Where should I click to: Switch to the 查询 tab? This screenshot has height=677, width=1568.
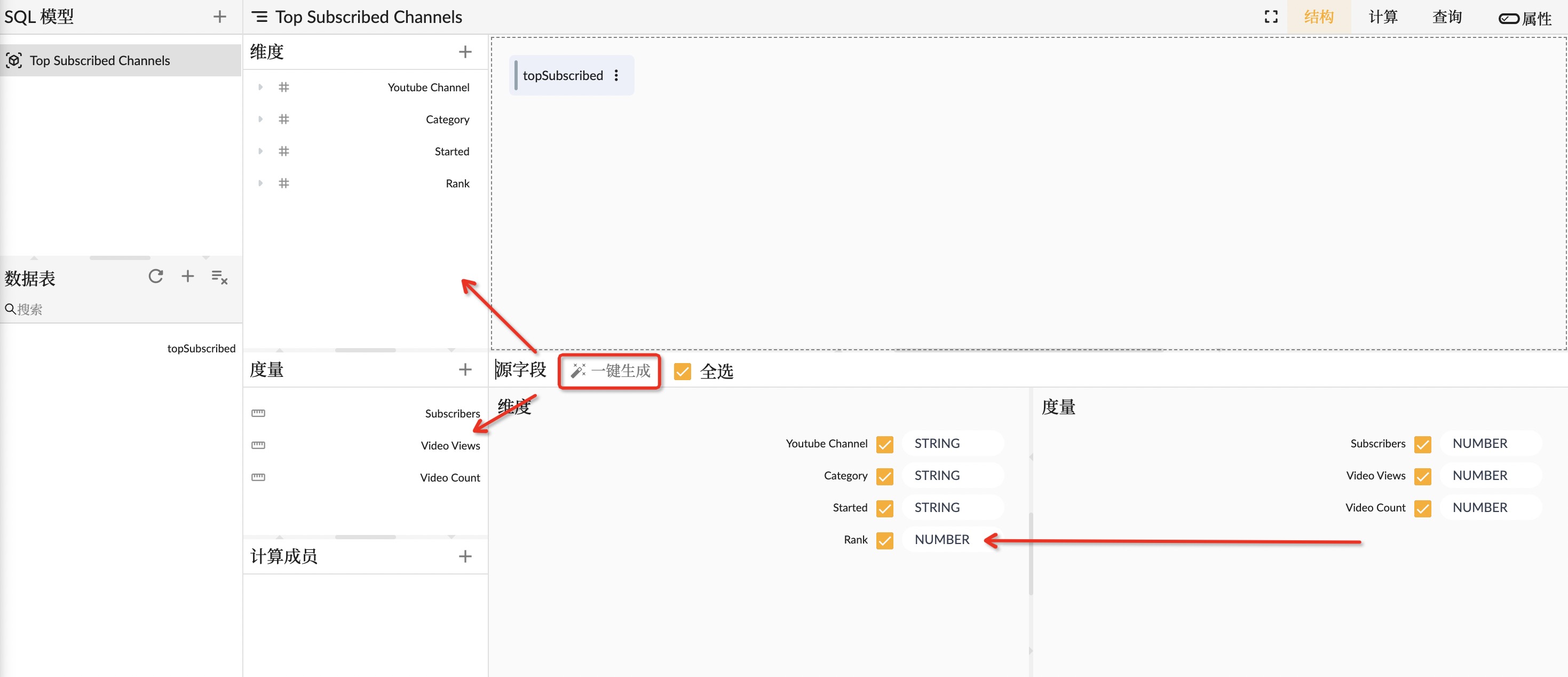point(1447,17)
